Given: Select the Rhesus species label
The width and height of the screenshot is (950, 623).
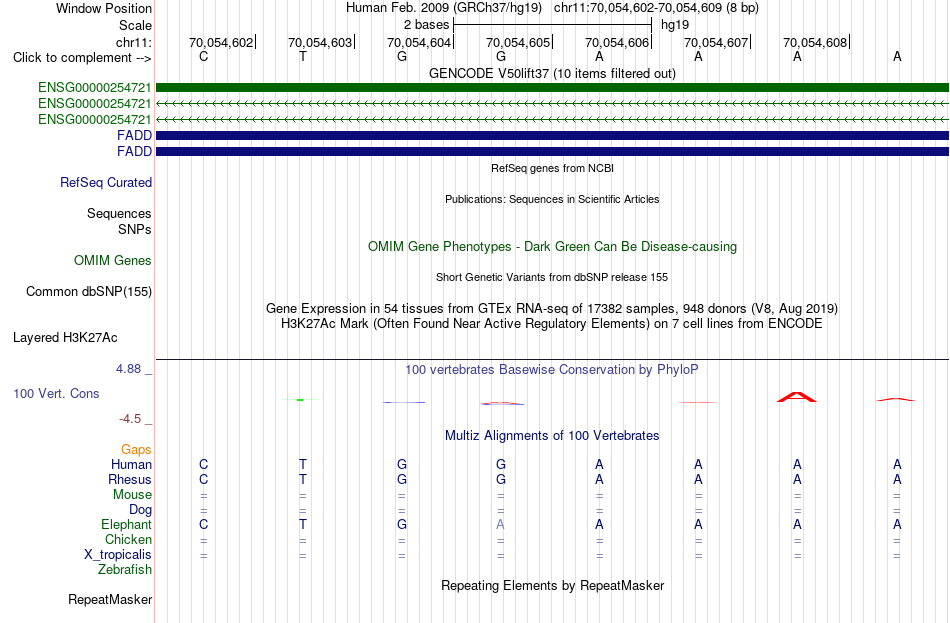Looking at the screenshot, I should click(130, 479).
